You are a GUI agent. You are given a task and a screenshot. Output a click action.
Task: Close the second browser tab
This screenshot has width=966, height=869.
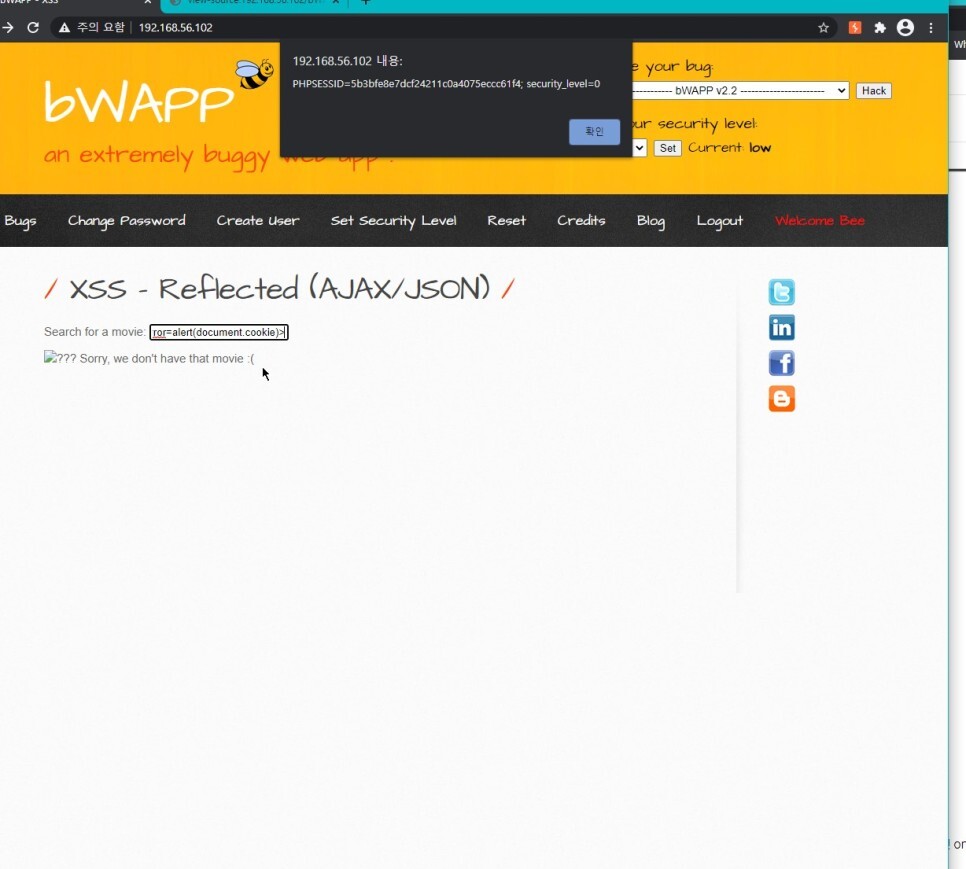336,2
